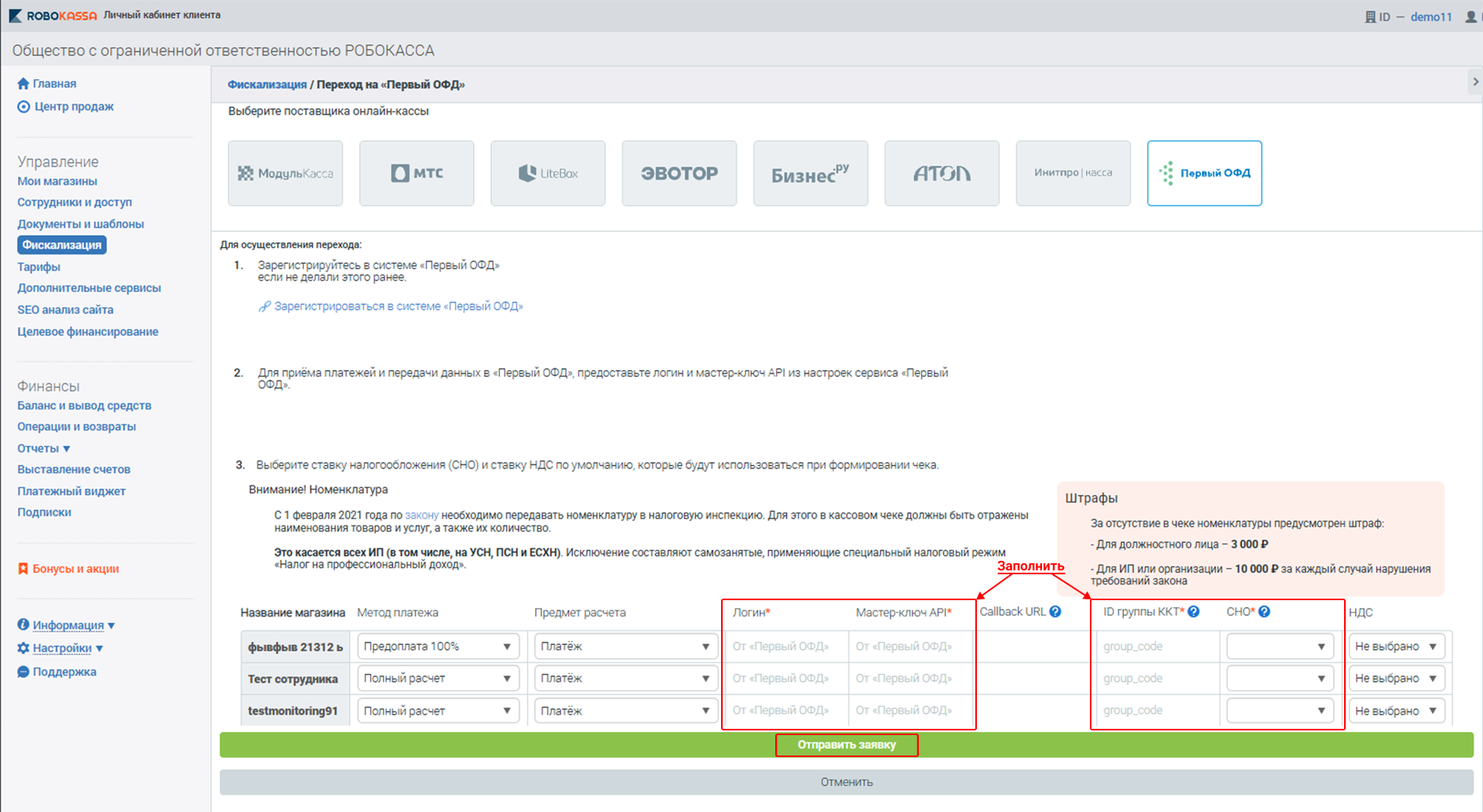Click the home icon next to Главная
The height and width of the screenshot is (812, 1483).
24,83
